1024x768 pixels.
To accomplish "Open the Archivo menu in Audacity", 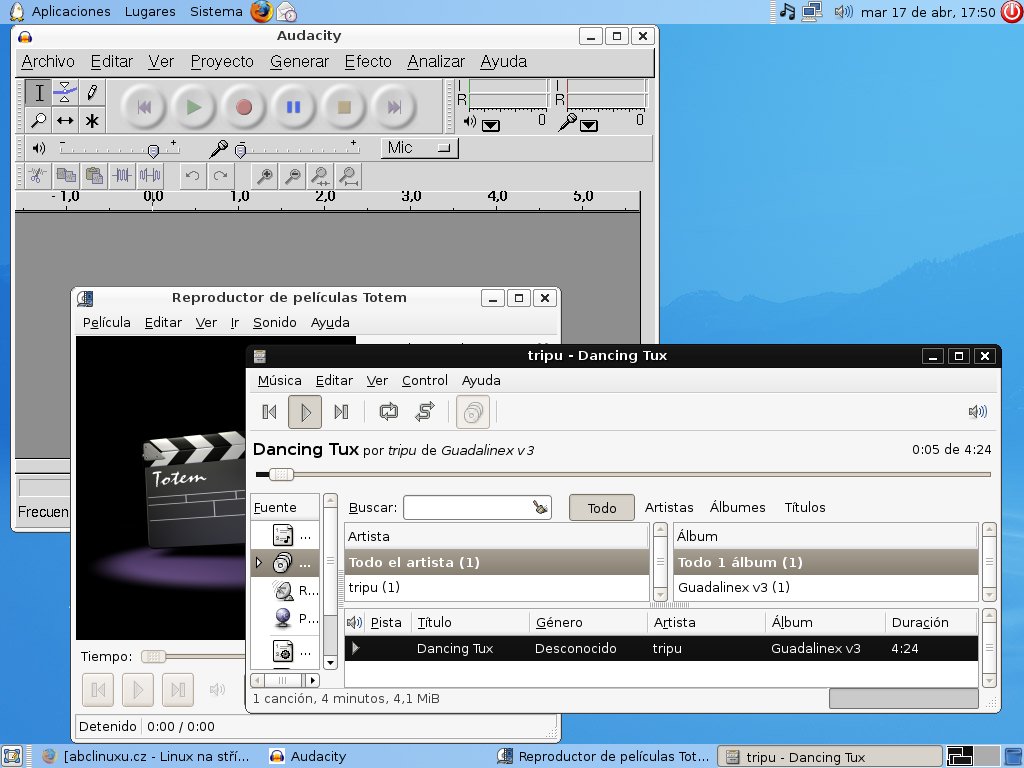I will click(48, 61).
